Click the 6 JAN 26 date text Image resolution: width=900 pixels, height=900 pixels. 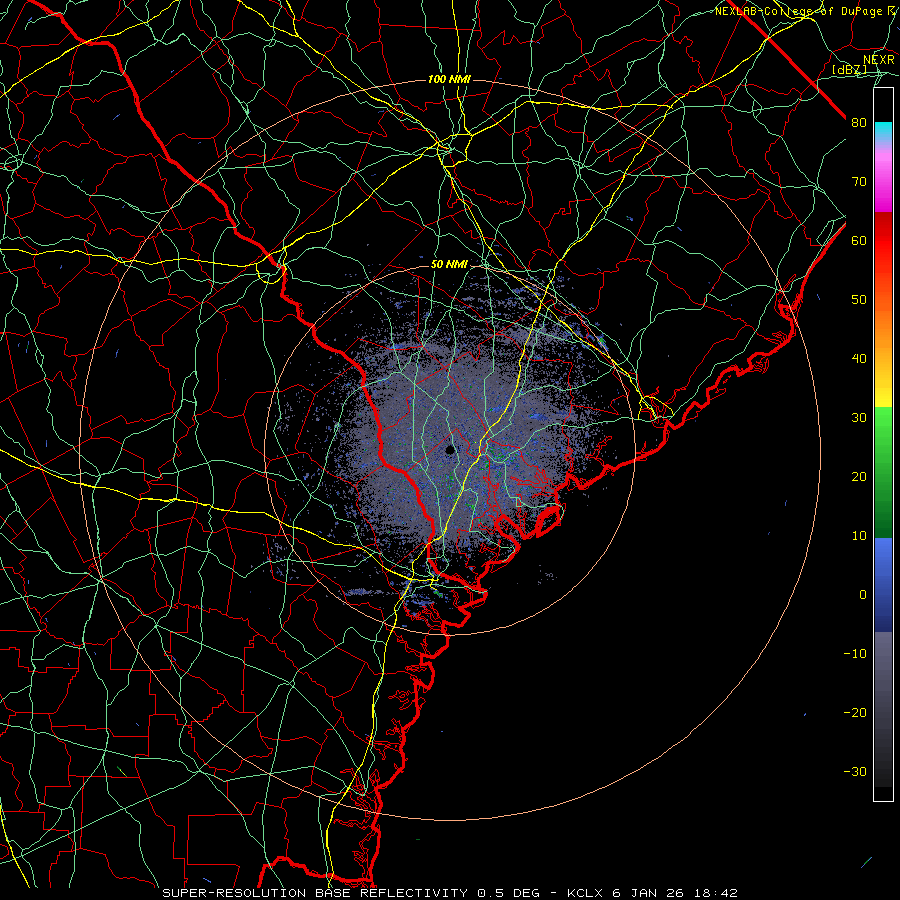[x=649, y=893]
